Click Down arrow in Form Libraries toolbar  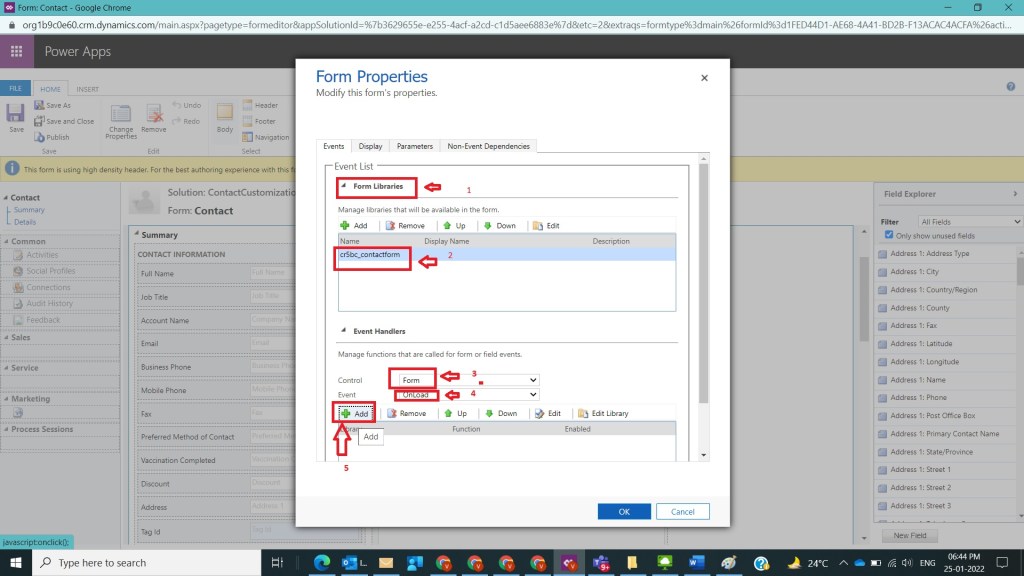point(488,226)
